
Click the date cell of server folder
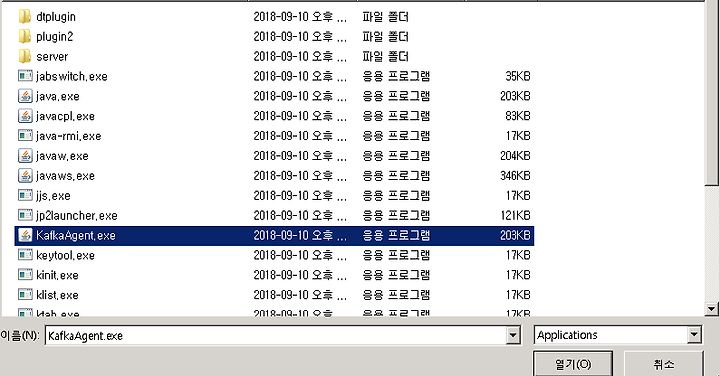point(300,56)
